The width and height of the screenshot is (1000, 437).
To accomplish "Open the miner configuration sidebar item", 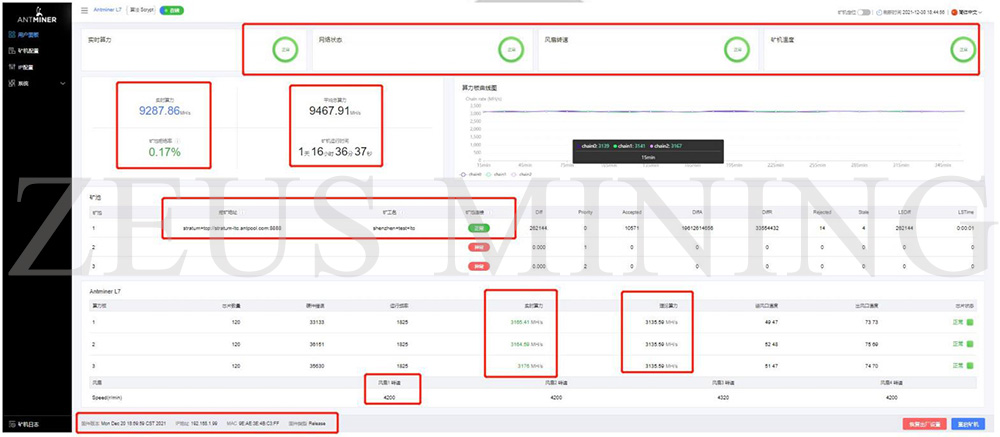I will pos(29,49).
